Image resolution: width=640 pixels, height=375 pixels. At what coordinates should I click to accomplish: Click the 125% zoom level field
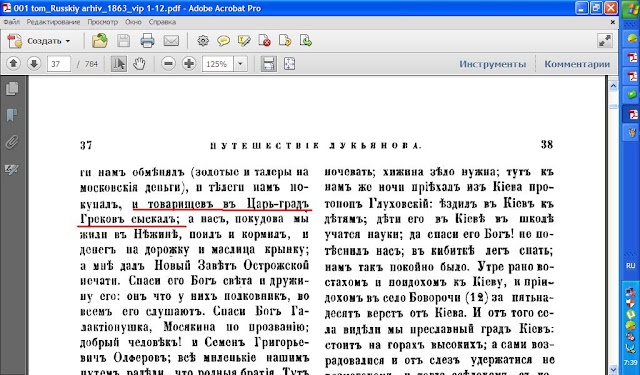coord(218,64)
